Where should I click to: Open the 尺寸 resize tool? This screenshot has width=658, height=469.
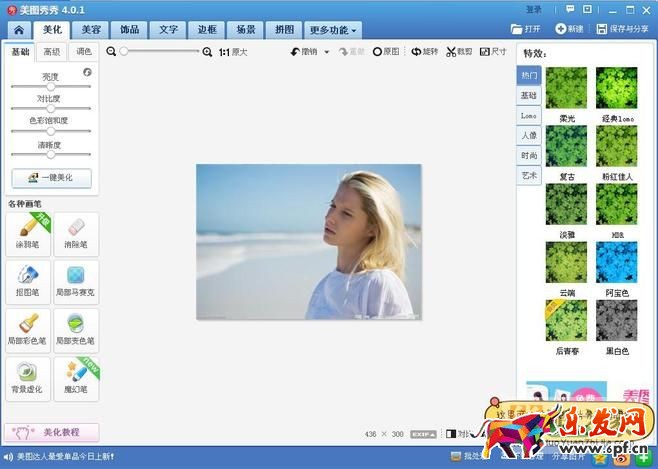click(493, 51)
